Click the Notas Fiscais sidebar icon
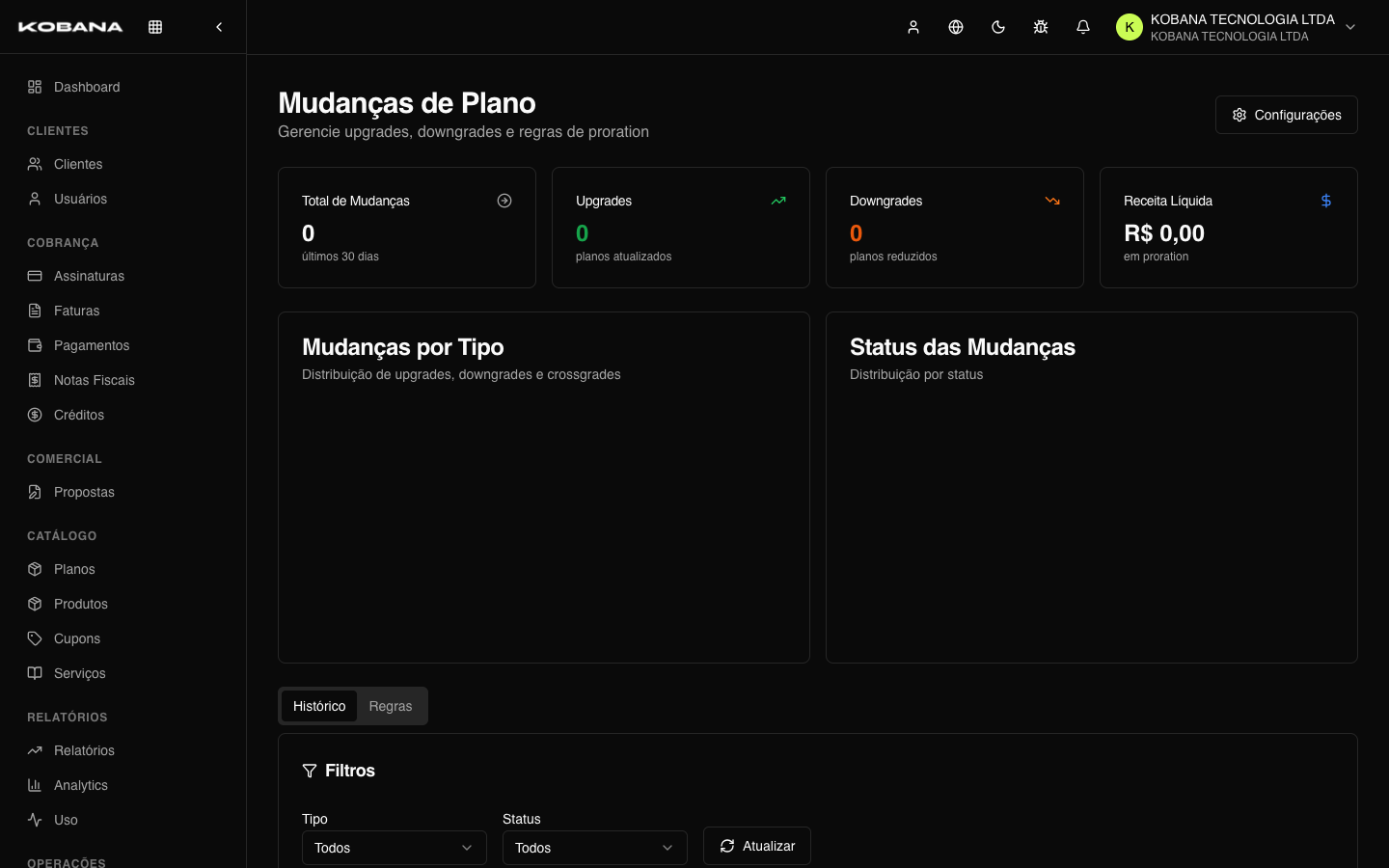Viewport: 1389px width, 868px height. 35,380
